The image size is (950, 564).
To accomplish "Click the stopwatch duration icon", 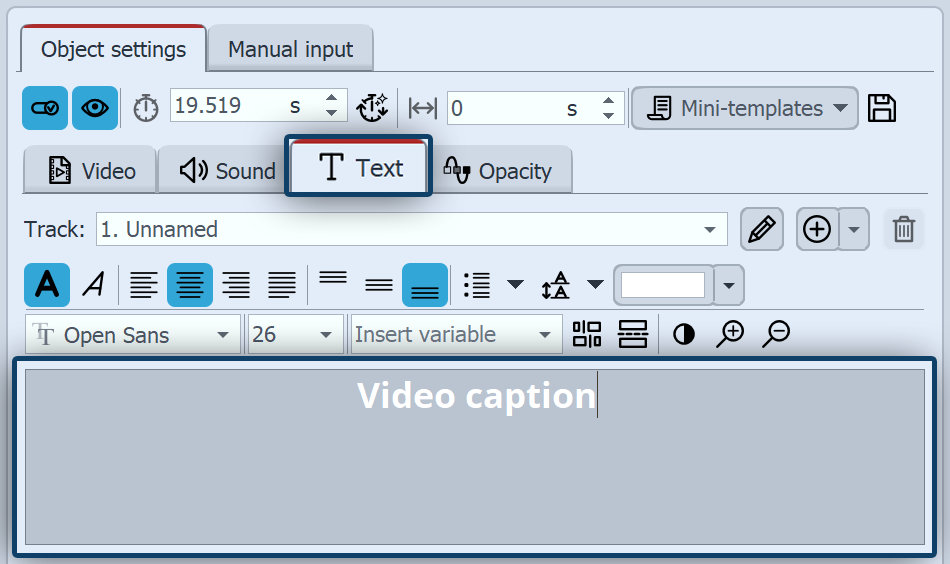I will tap(145, 108).
